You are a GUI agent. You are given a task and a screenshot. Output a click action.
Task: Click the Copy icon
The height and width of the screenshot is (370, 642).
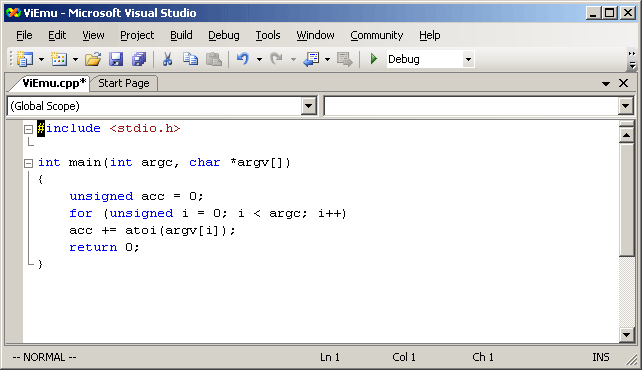coord(190,59)
